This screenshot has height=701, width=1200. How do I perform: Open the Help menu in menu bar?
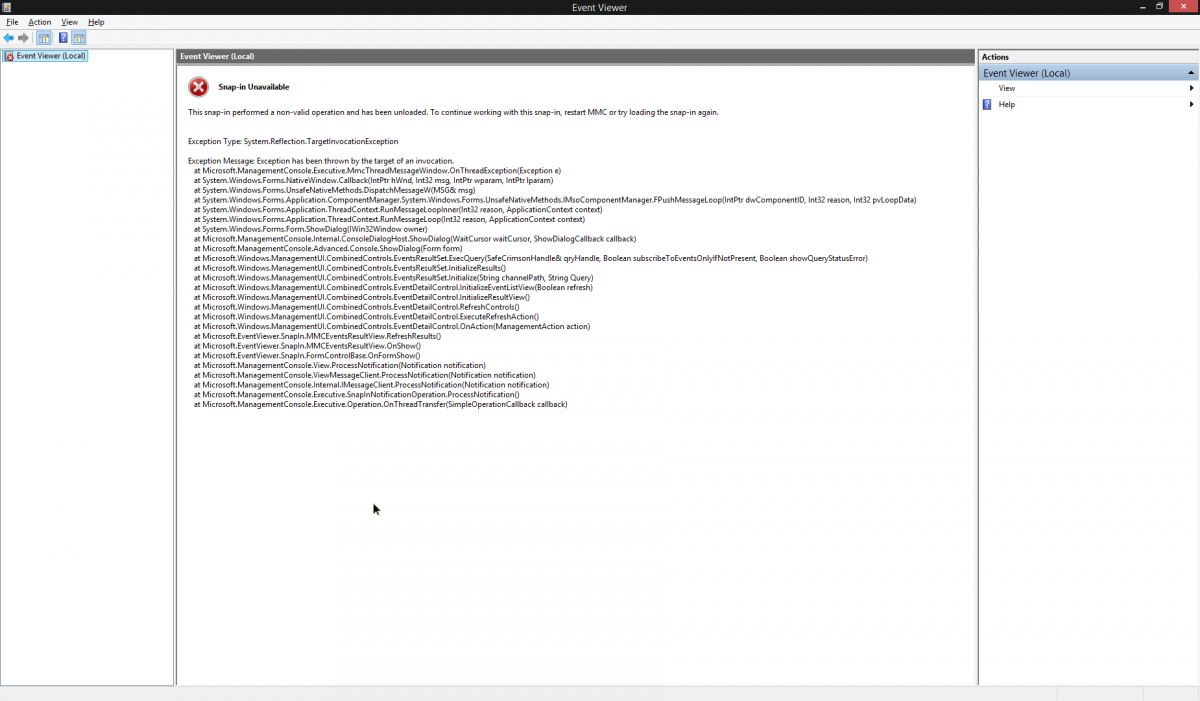pos(96,22)
